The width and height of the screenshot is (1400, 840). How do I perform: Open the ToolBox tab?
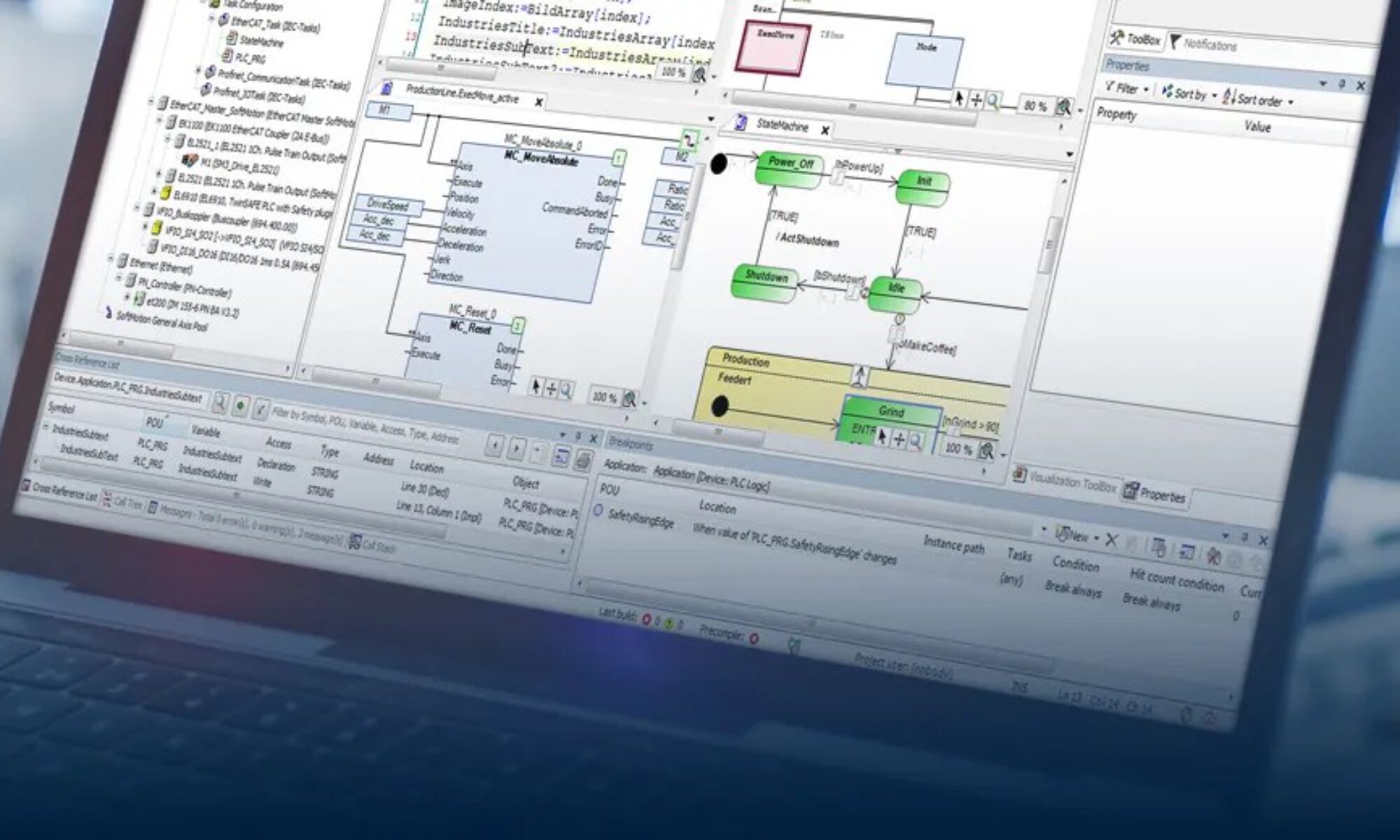1135,39
